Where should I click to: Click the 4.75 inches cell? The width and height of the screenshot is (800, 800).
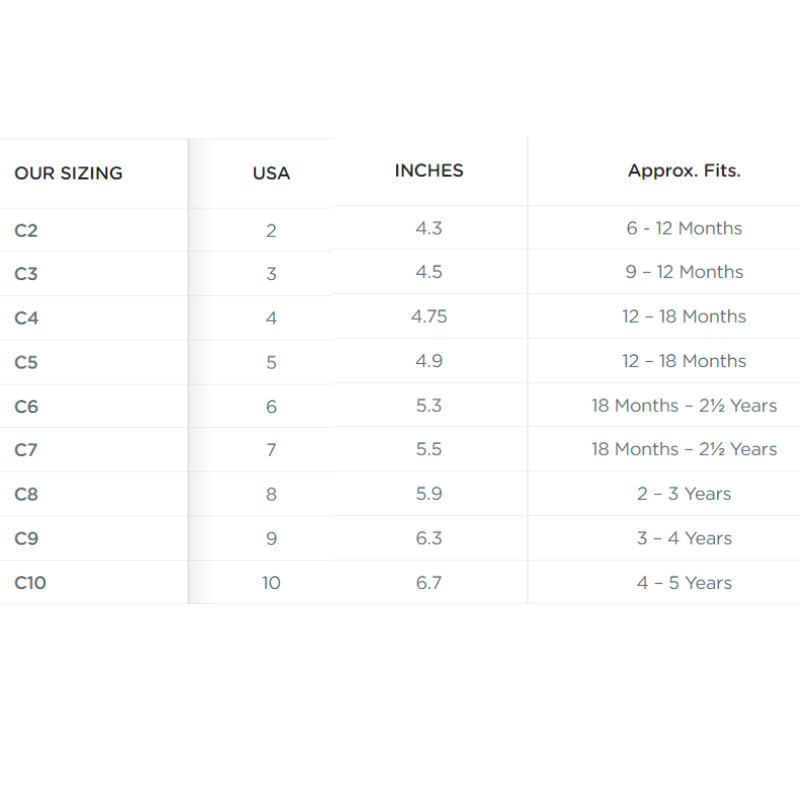tap(429, 317)
